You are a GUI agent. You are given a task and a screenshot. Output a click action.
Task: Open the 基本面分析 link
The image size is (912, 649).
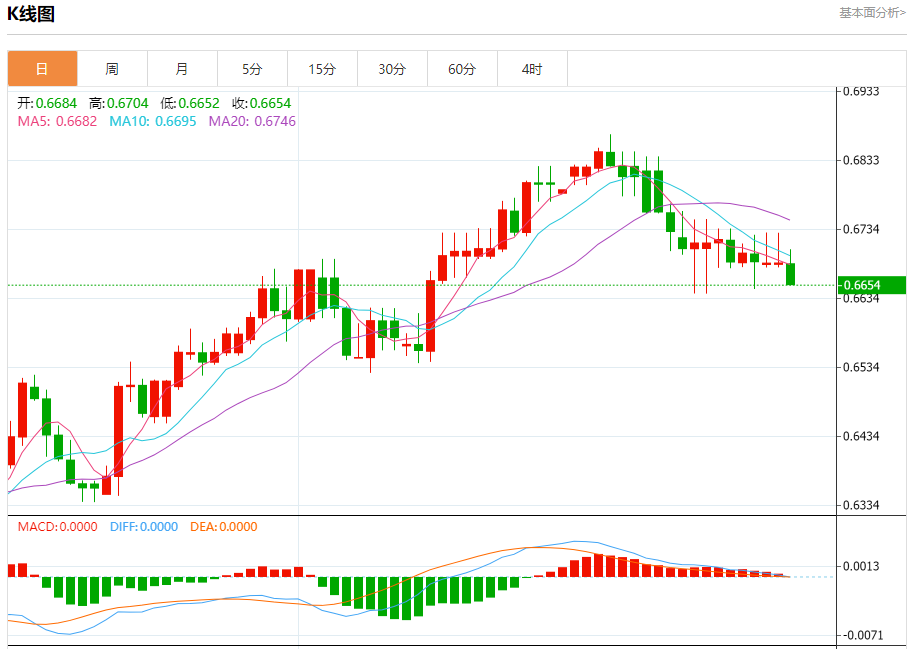click(871, 13)
